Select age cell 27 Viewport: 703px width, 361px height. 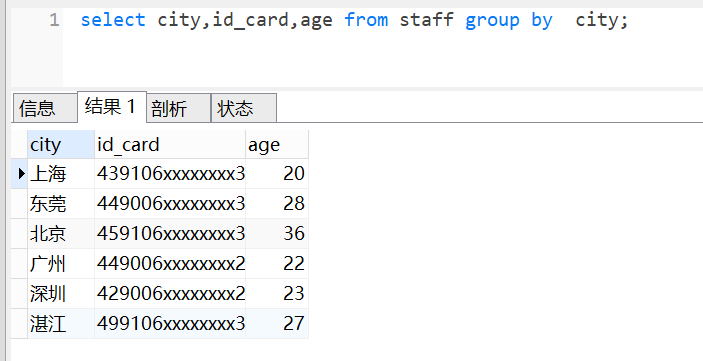277,323
